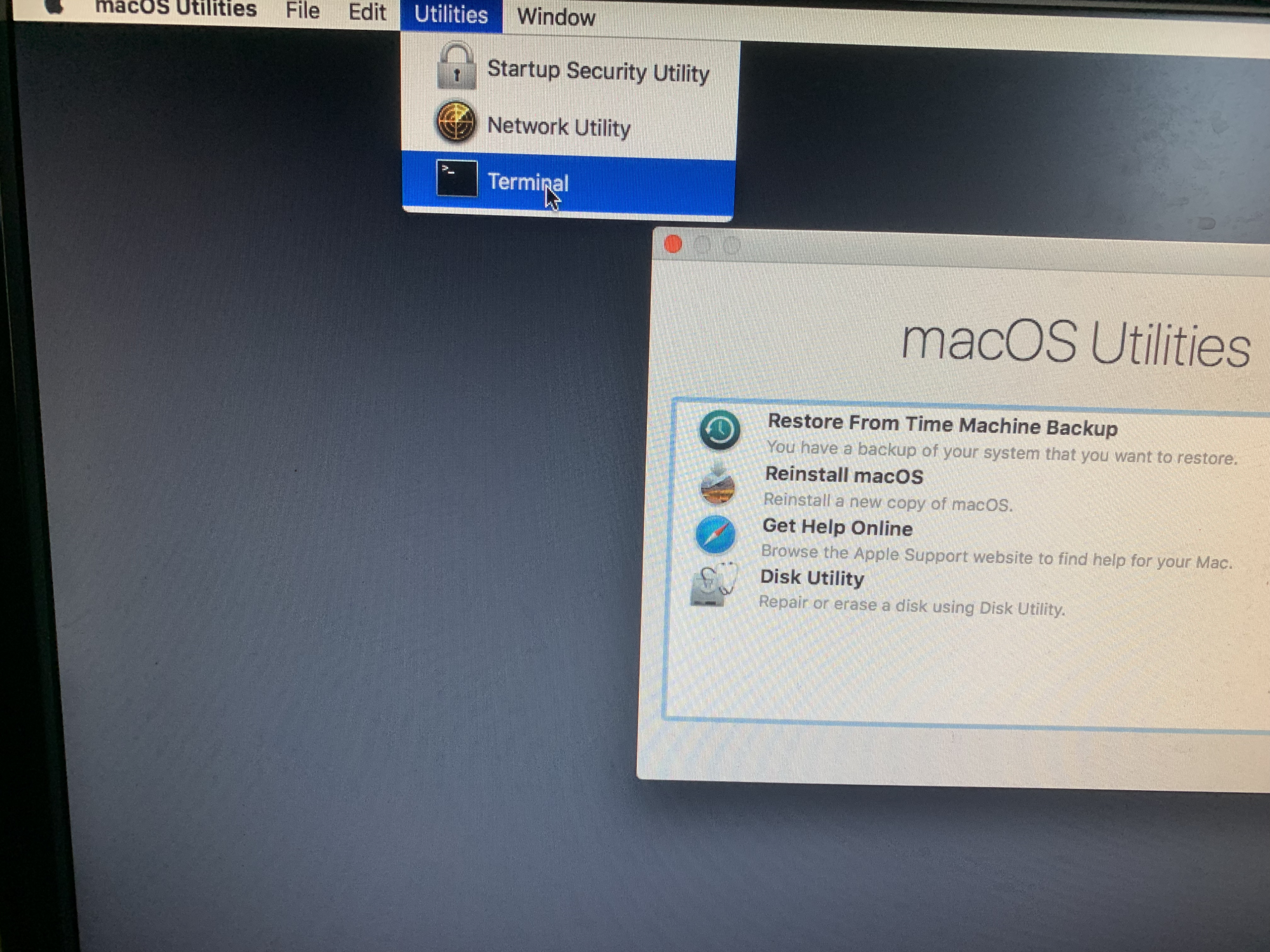Click the Terminal prompt icon

click(x=457, y=178)
